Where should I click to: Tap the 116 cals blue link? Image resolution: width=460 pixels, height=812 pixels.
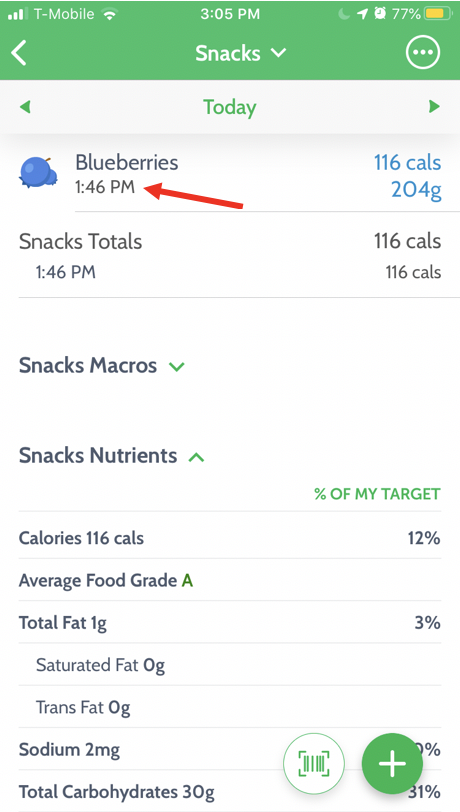click(407, 163)
